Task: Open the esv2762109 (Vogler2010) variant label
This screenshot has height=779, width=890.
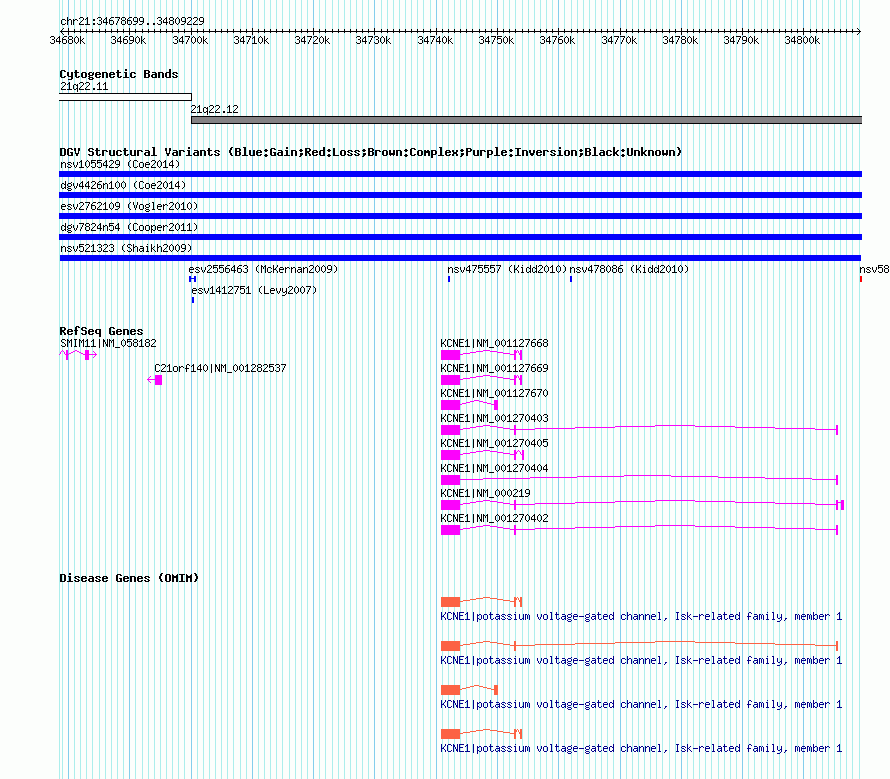Action: [129, 206]
